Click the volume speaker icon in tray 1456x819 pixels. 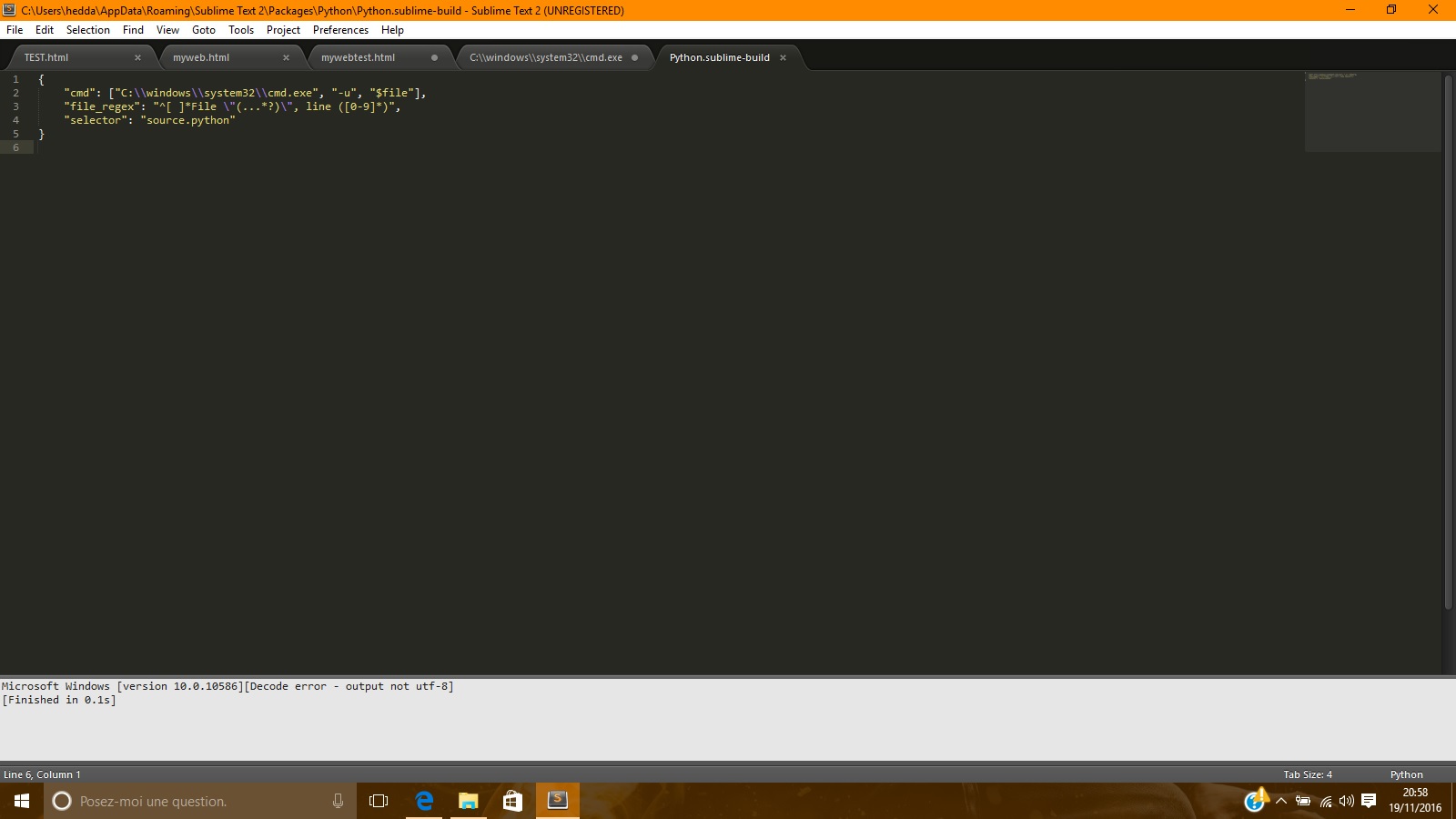coord(1344,802)
